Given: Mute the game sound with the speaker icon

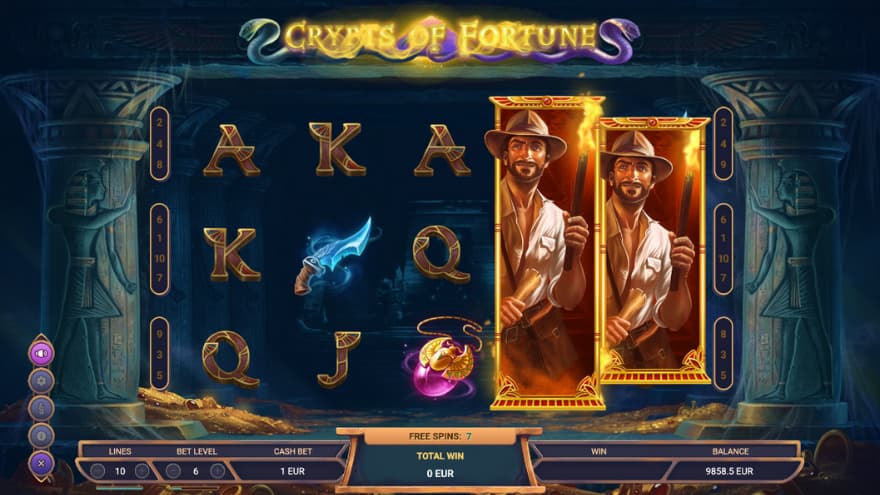Looking at the screenshot, I should pyautogui.click(x=42, y=354).
